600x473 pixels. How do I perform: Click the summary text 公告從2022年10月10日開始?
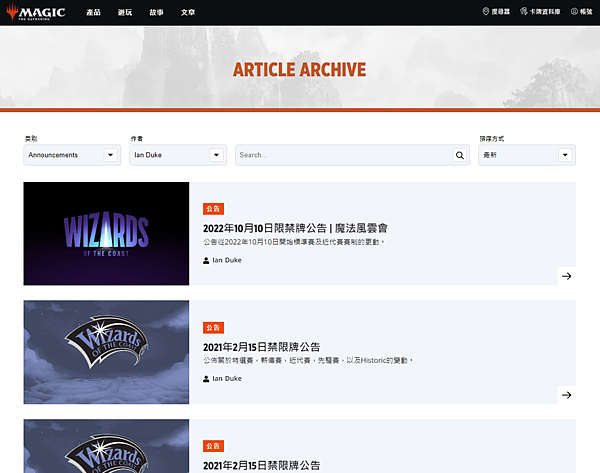pos(293,242)
